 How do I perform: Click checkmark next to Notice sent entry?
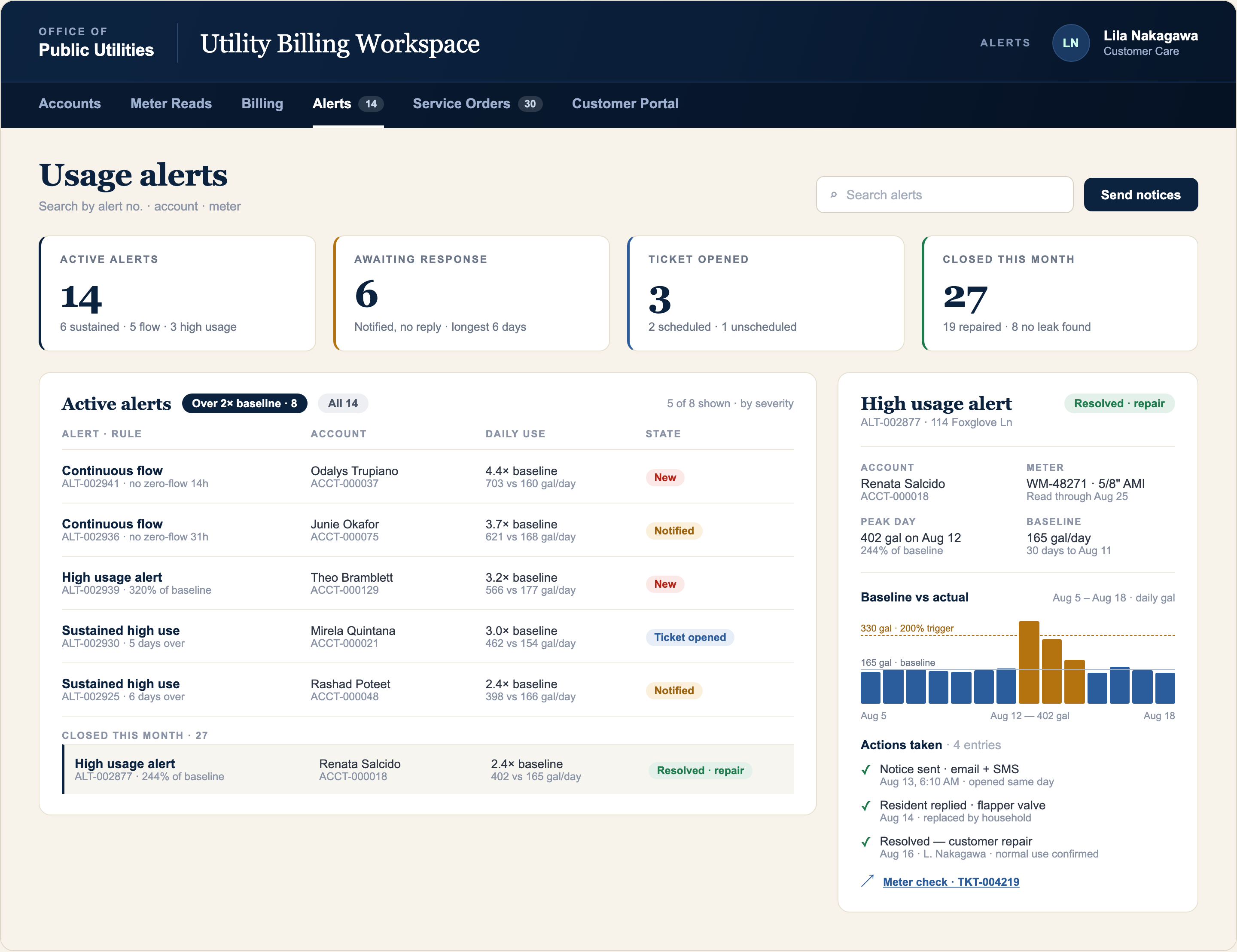point(866,769)
